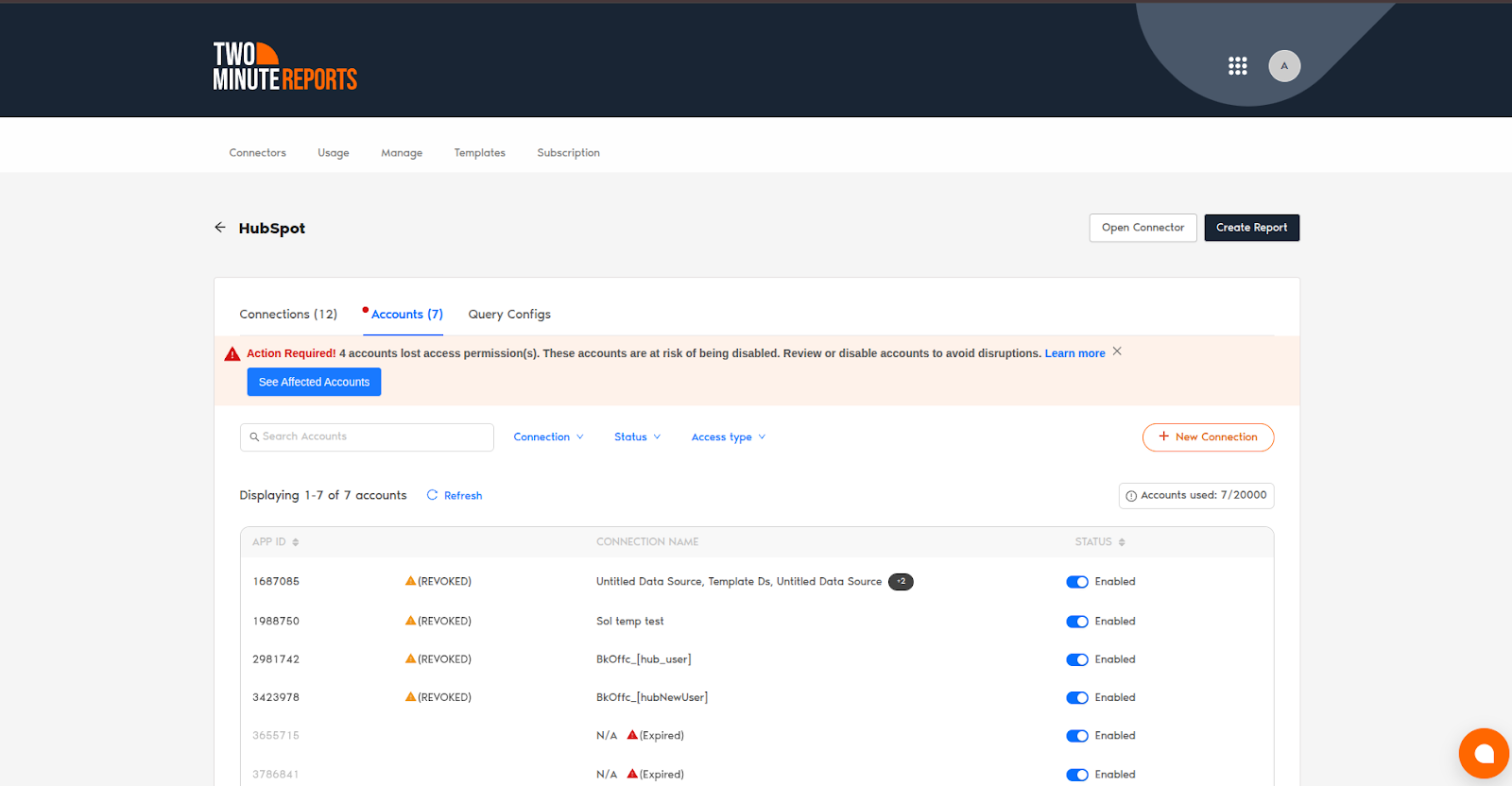The height and width of the screenshot is (786, 1512).
Task: Disable the toggle for account 2981742
Action: point(1077,659)
